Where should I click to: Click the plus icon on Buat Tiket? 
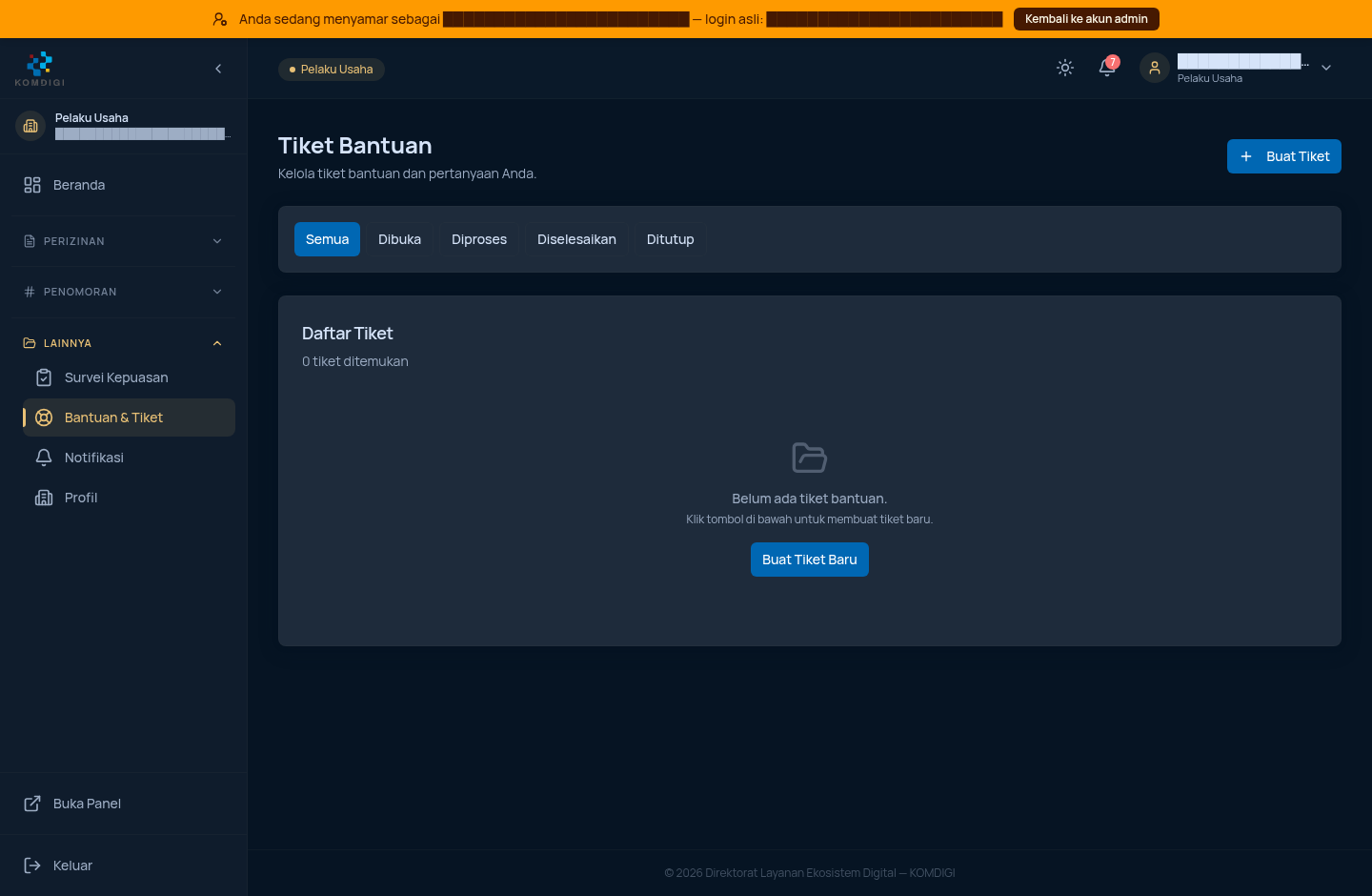pos(1246,156)
